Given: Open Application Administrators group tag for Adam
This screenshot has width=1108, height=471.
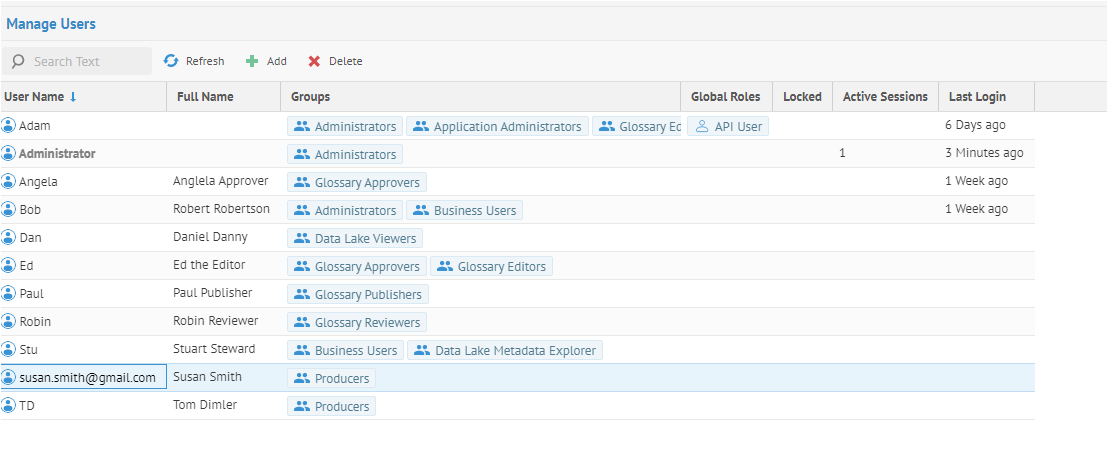Looking at the screenshot, I should click(497, 127).
